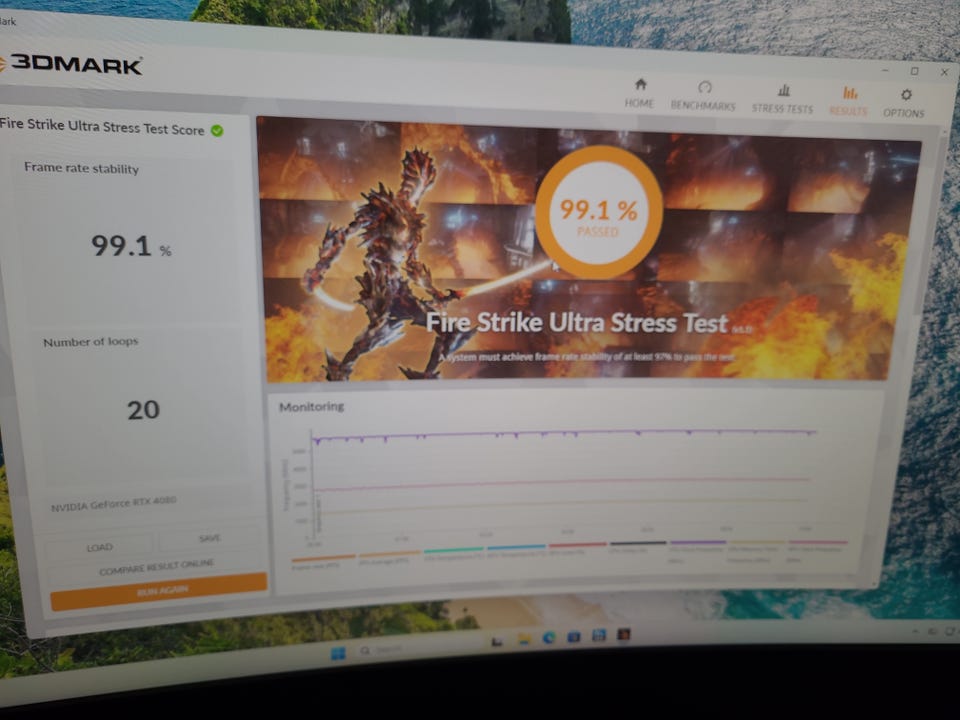Click the number of loops value 20
The width and height of the screenshot is (960, 720).
pyautogui.click(x=143, y=410)
